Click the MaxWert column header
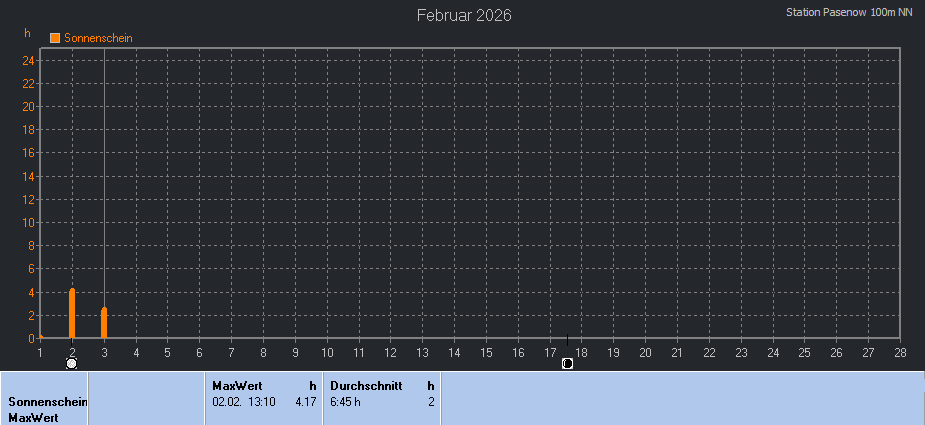Screen dimensions: 925x425 (237, 385)
